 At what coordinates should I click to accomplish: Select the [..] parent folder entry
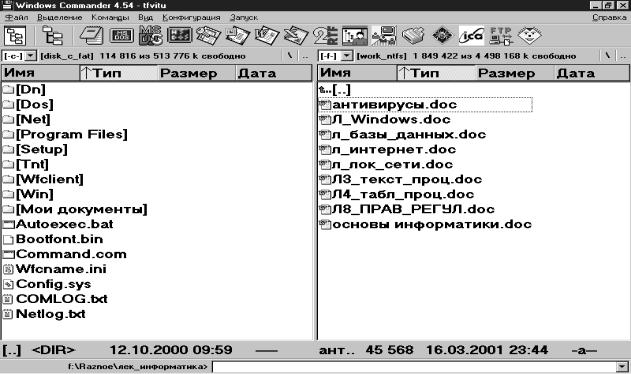[x=335, y=89]
